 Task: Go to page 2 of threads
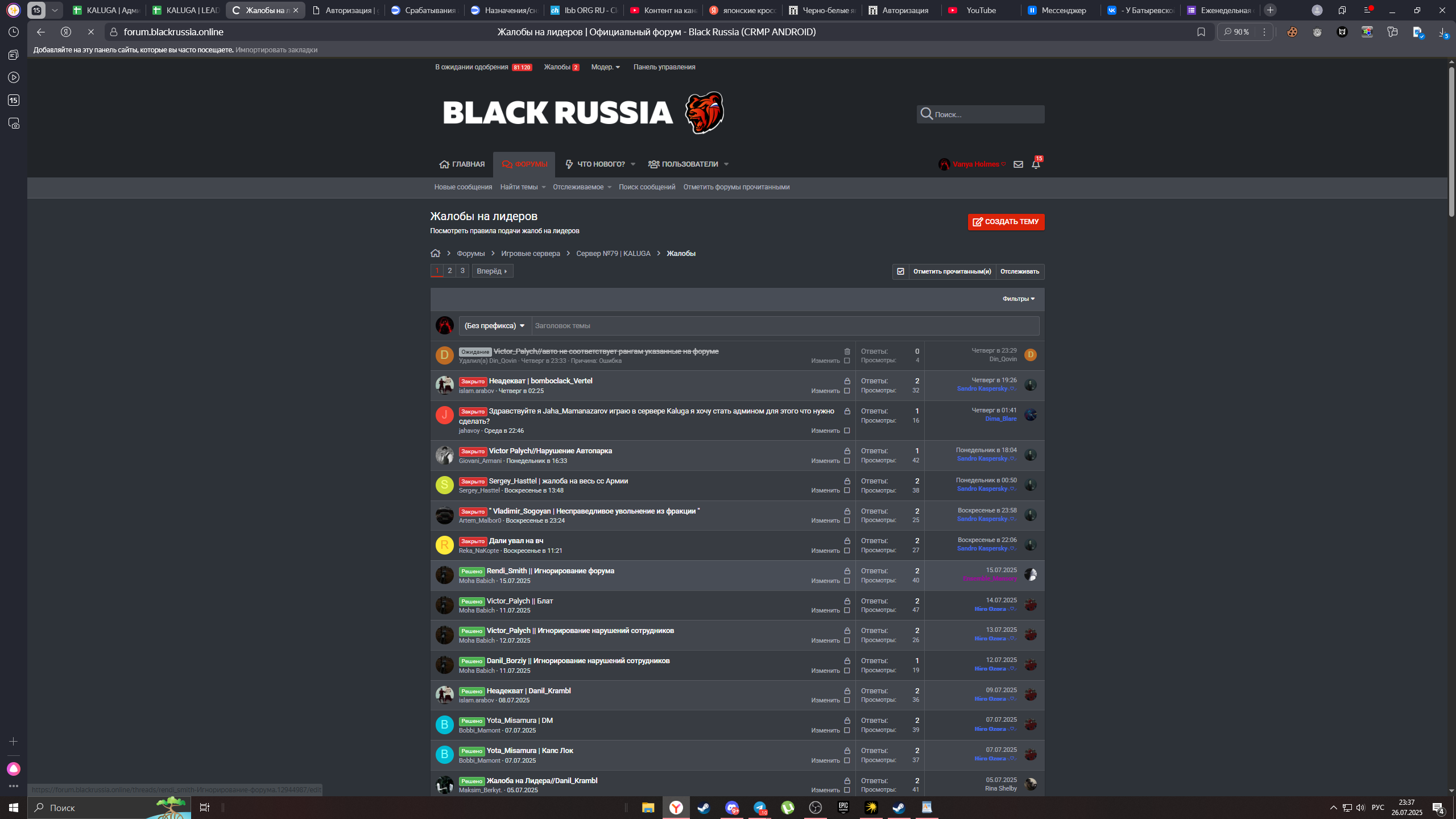click(450, 271)
